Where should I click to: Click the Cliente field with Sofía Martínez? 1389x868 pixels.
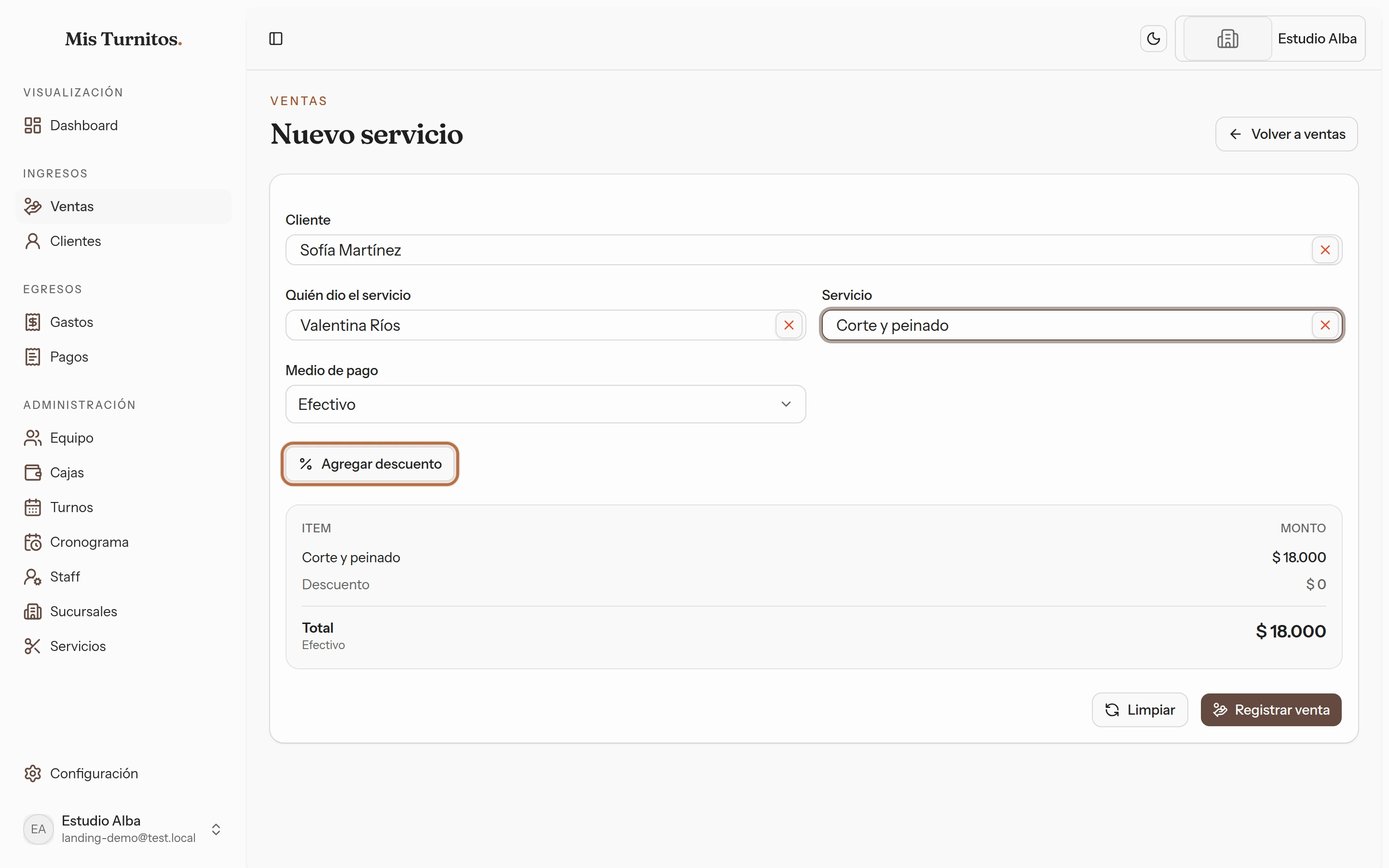(813, 250)
